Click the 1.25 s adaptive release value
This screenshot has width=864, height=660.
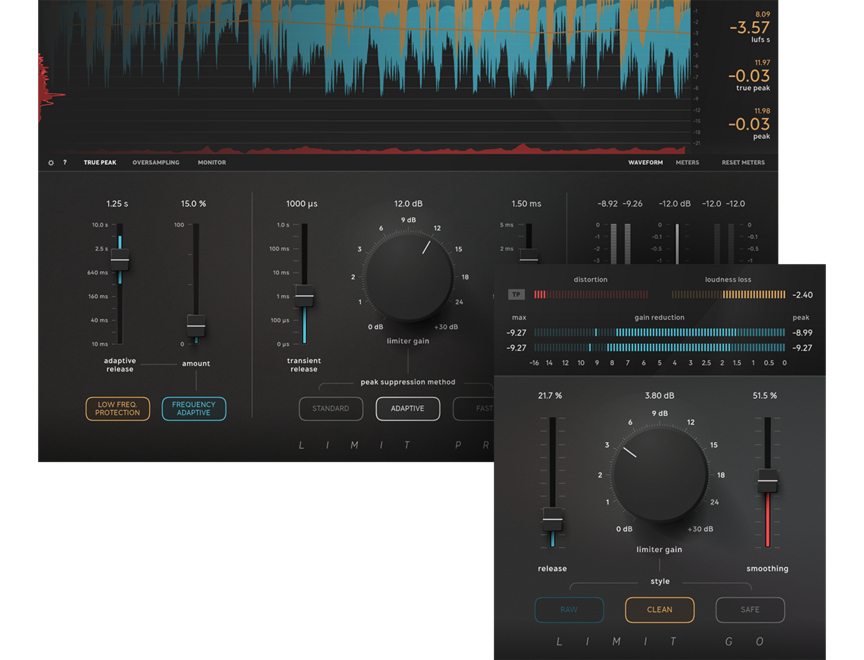(x=117, y=204)
